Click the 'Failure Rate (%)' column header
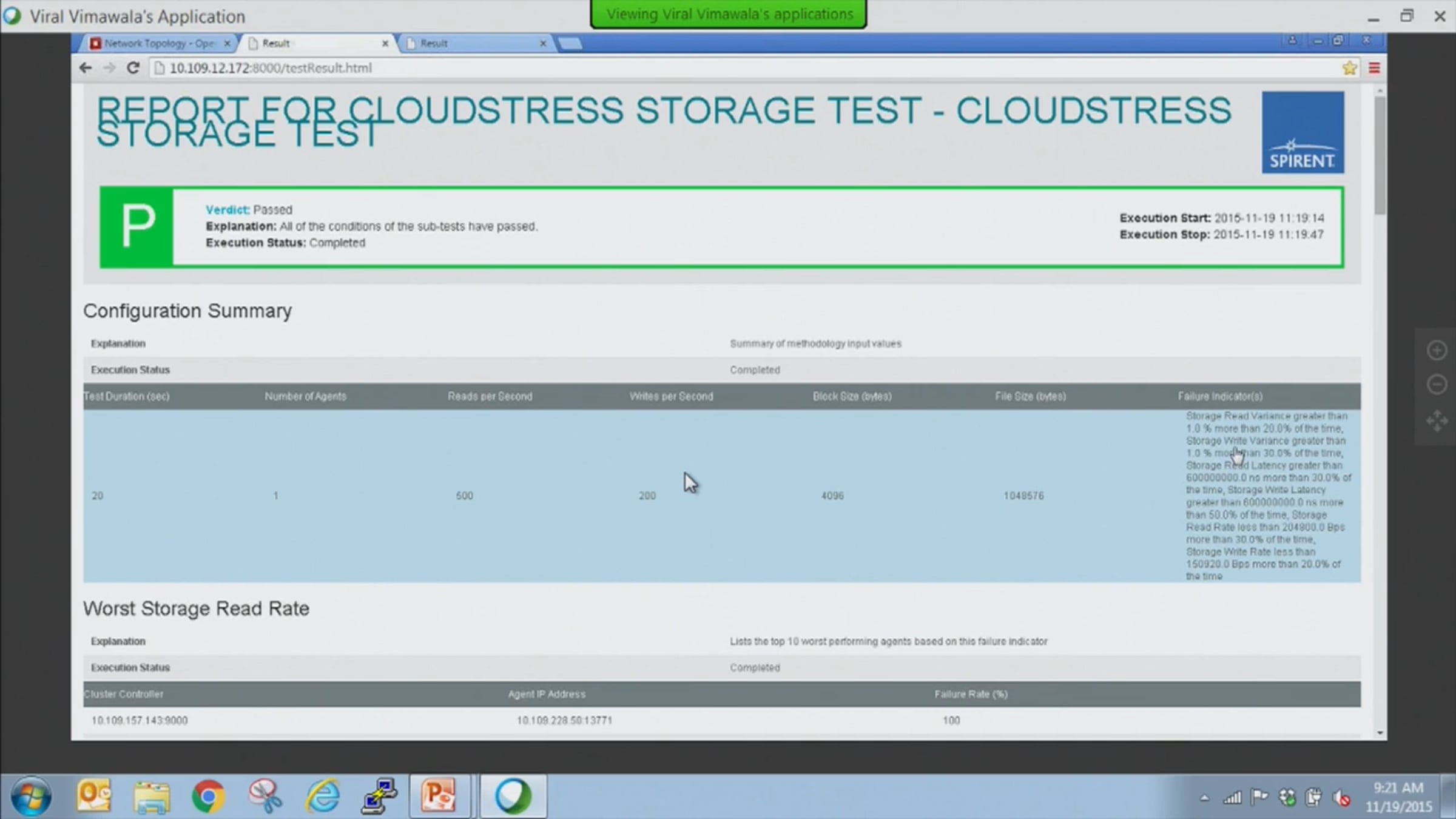This screenshot has height=819, width=1456. click(971, 694)
